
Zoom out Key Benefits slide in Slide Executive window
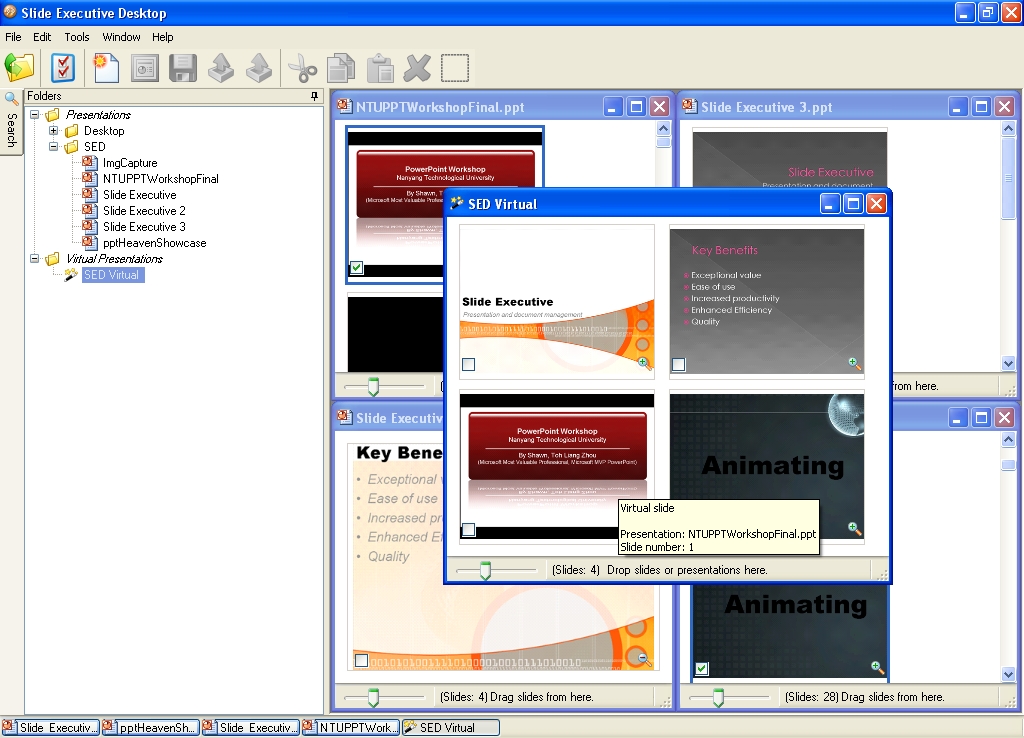pos(643,659)
